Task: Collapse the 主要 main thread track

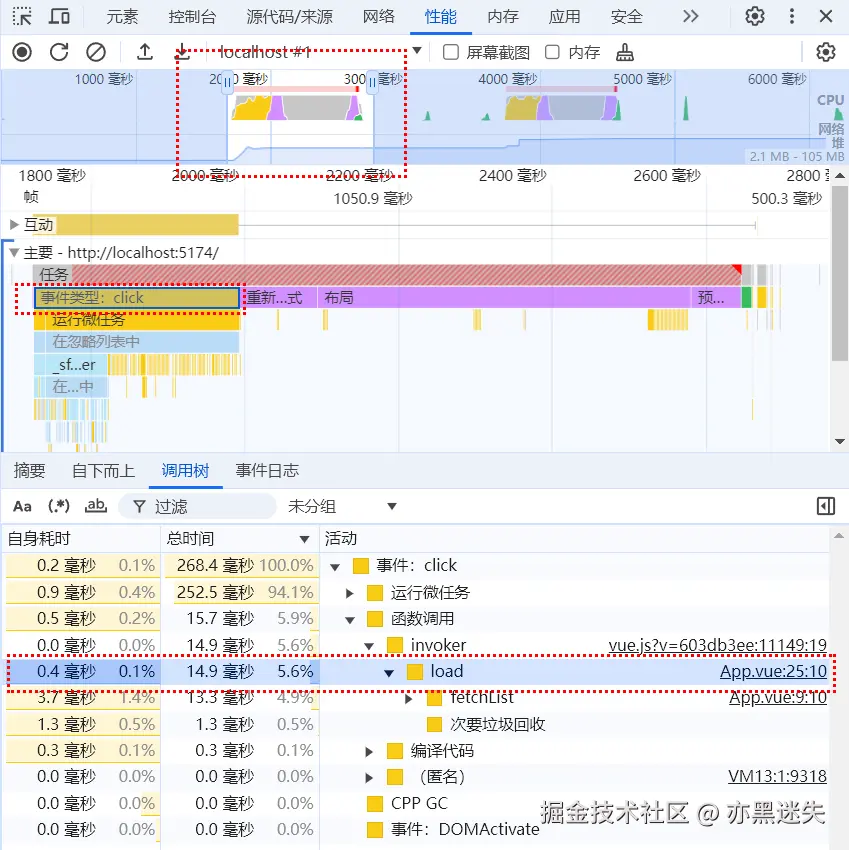Action: (14, 253)
